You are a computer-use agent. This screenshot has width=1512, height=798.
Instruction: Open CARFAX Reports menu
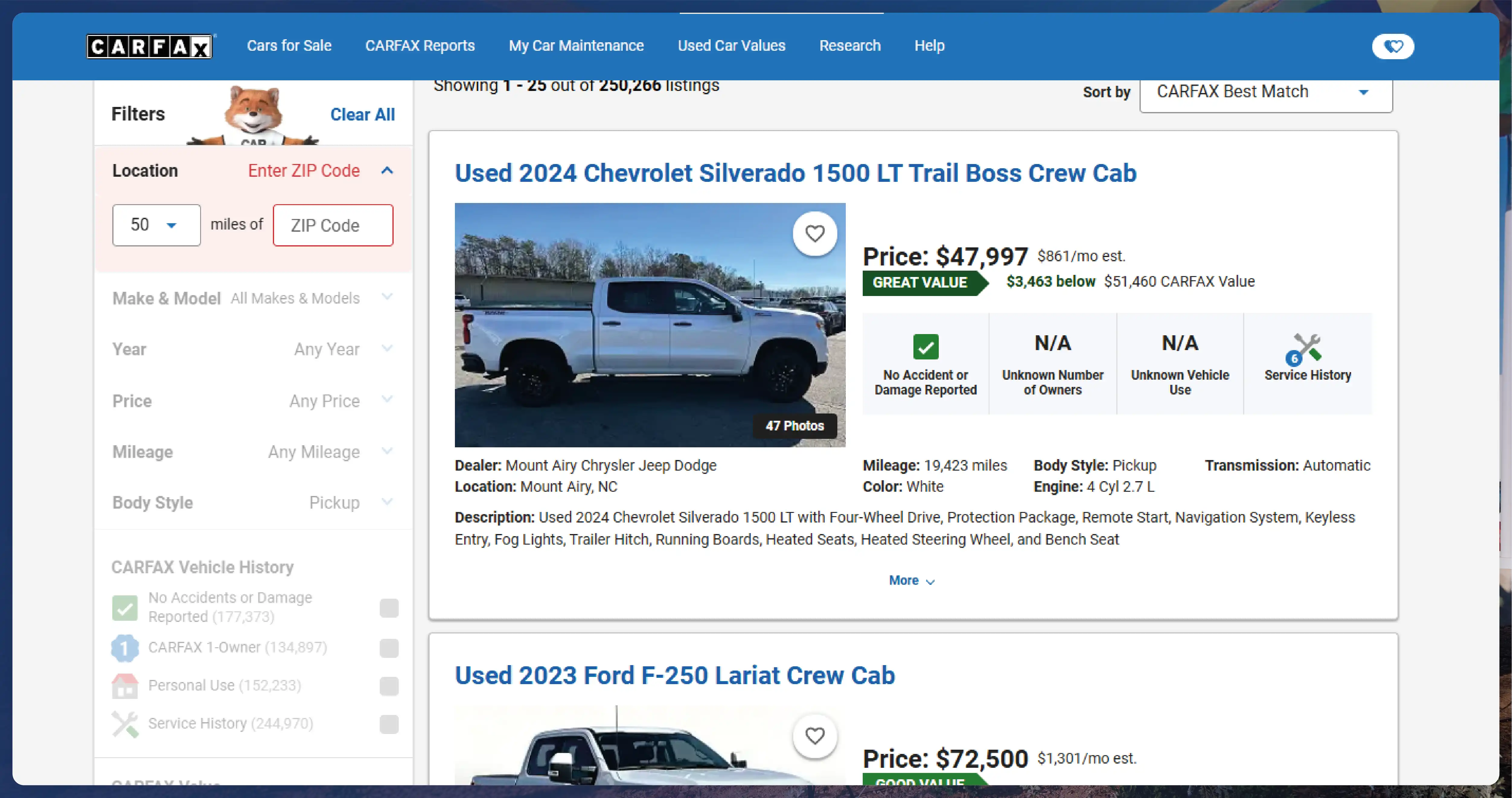(420, 46)
